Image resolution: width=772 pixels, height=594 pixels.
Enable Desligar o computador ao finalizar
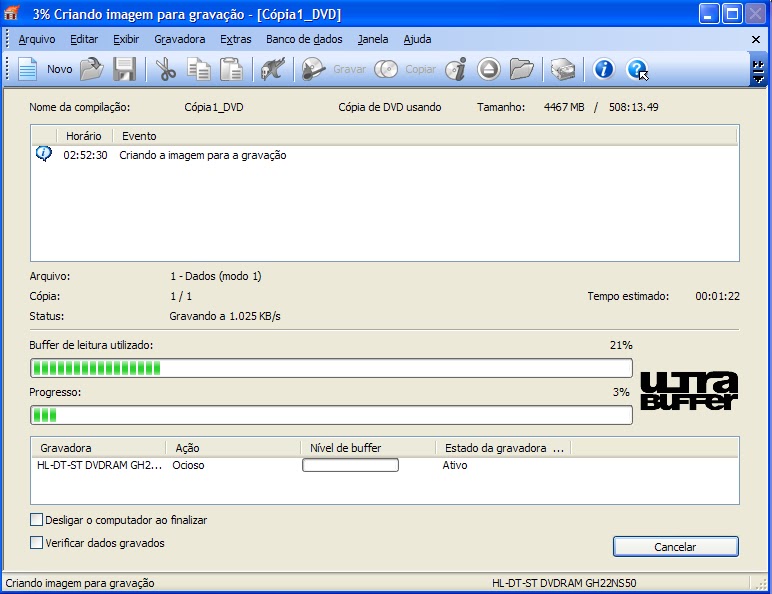36,520
